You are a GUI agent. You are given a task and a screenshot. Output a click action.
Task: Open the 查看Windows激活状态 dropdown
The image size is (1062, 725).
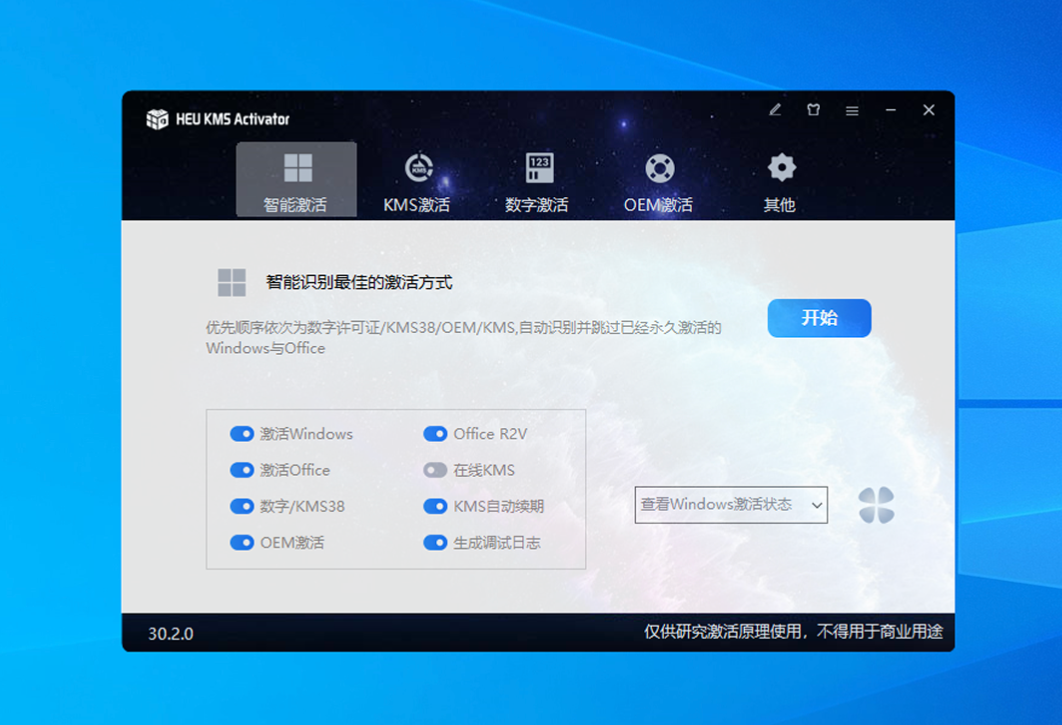pos(731,505)
